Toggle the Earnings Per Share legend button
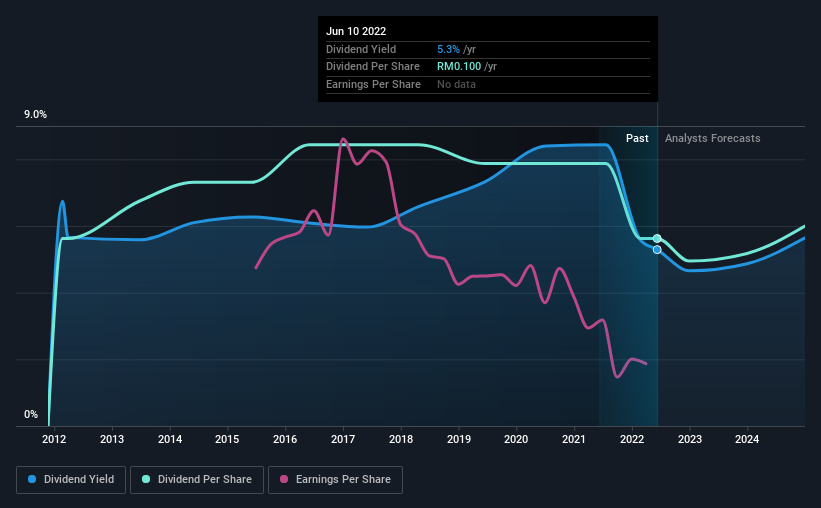821x508 pixels. coord(335,480)
